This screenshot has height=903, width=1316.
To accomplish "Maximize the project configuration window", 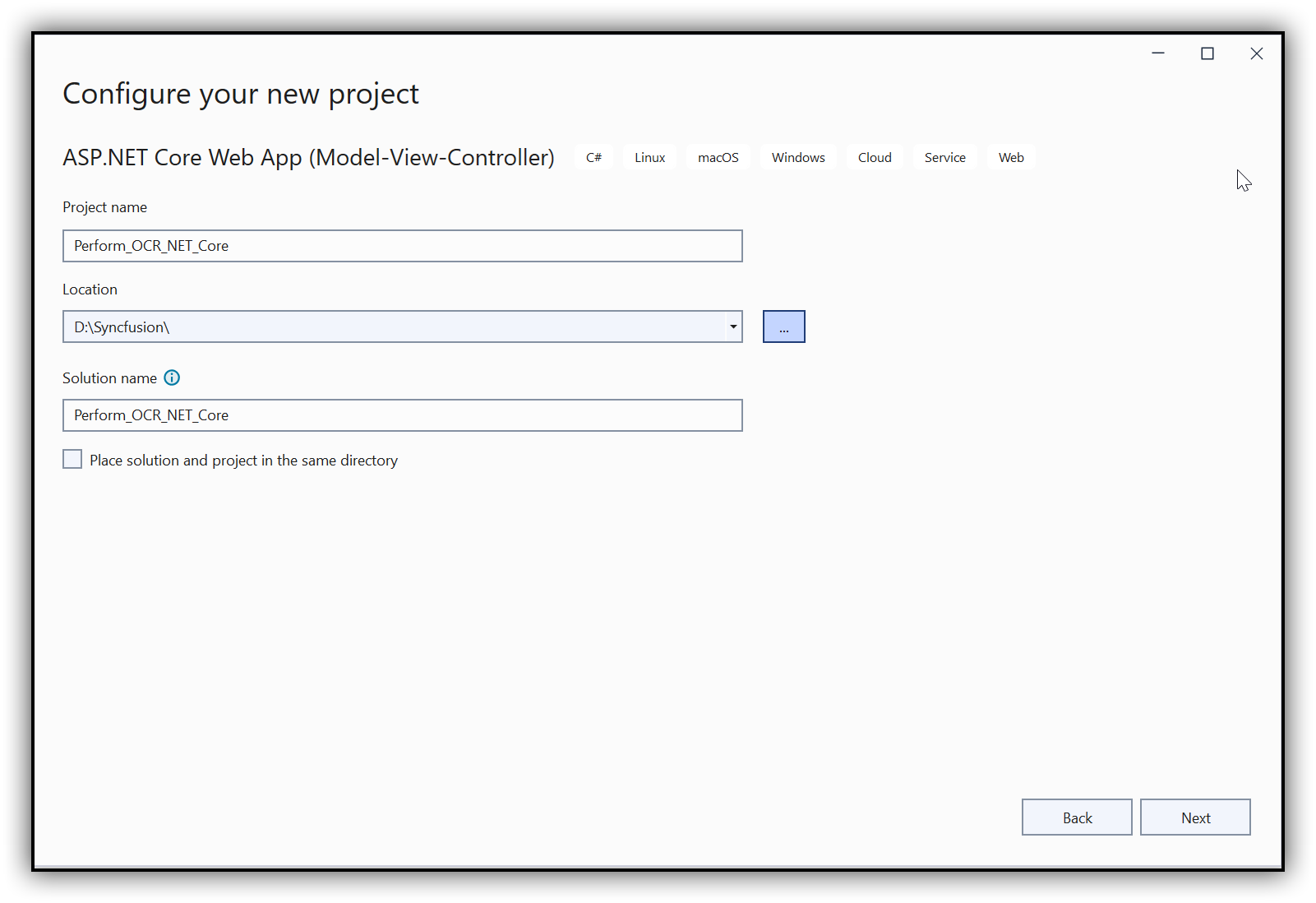I will (1207, 53).
